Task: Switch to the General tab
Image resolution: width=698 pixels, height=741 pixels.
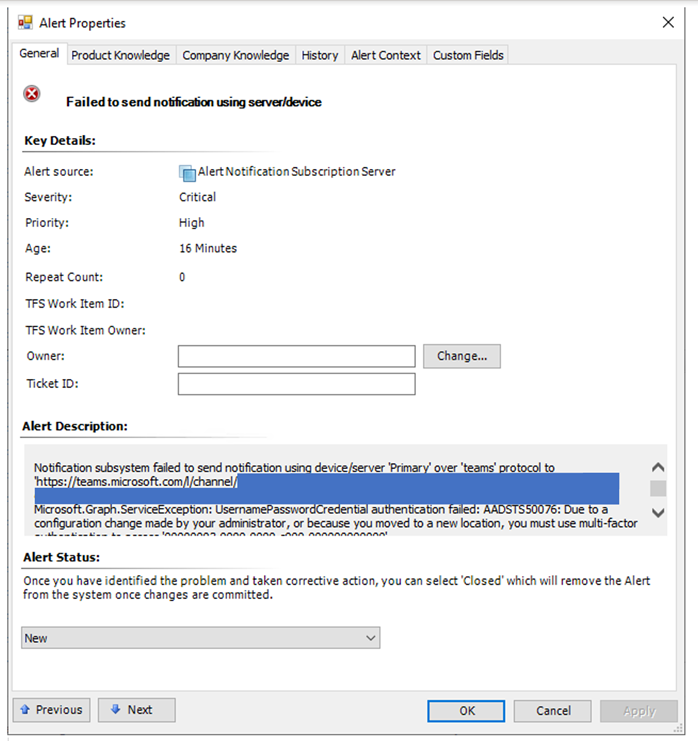Action: pos(39,53)
